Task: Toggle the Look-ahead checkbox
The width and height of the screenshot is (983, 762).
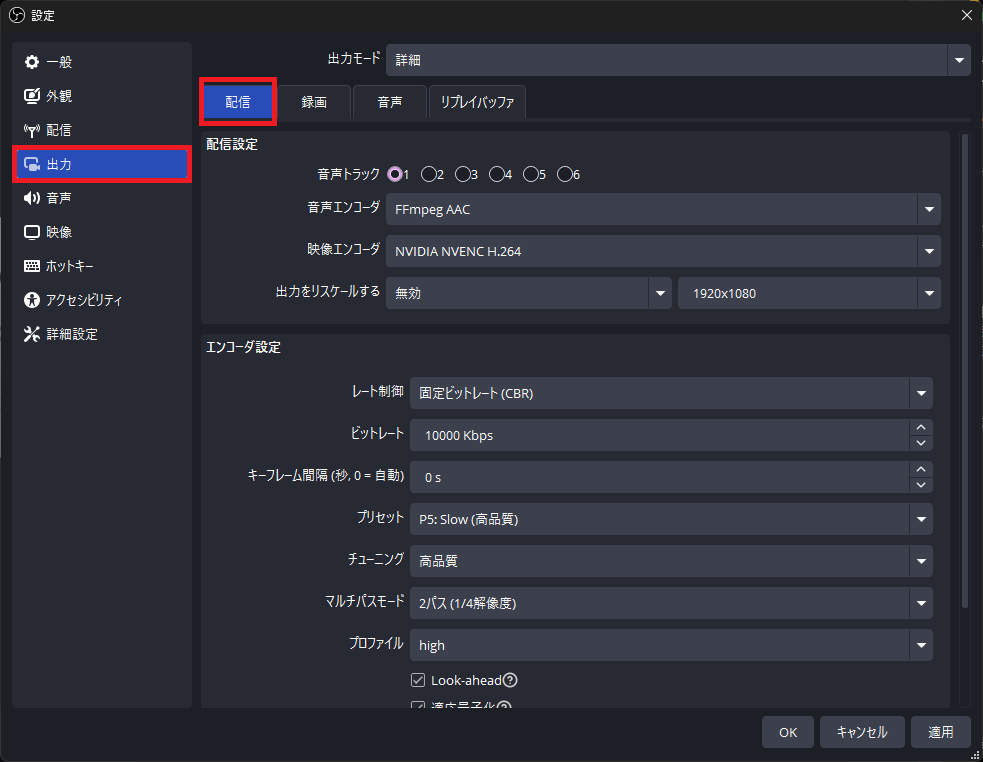Action: [419, 680]
